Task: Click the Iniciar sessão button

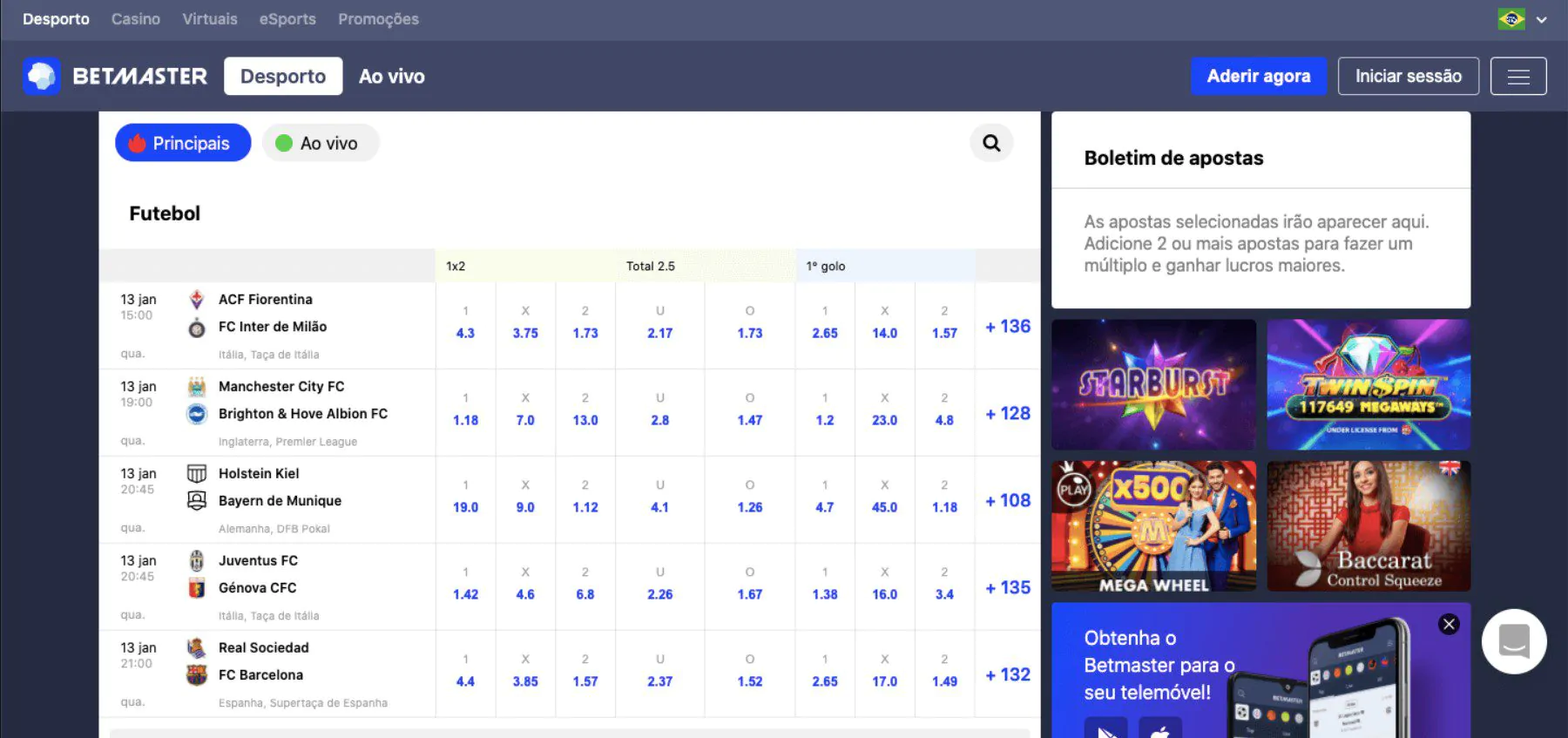Action: (x=1409, y=77)
